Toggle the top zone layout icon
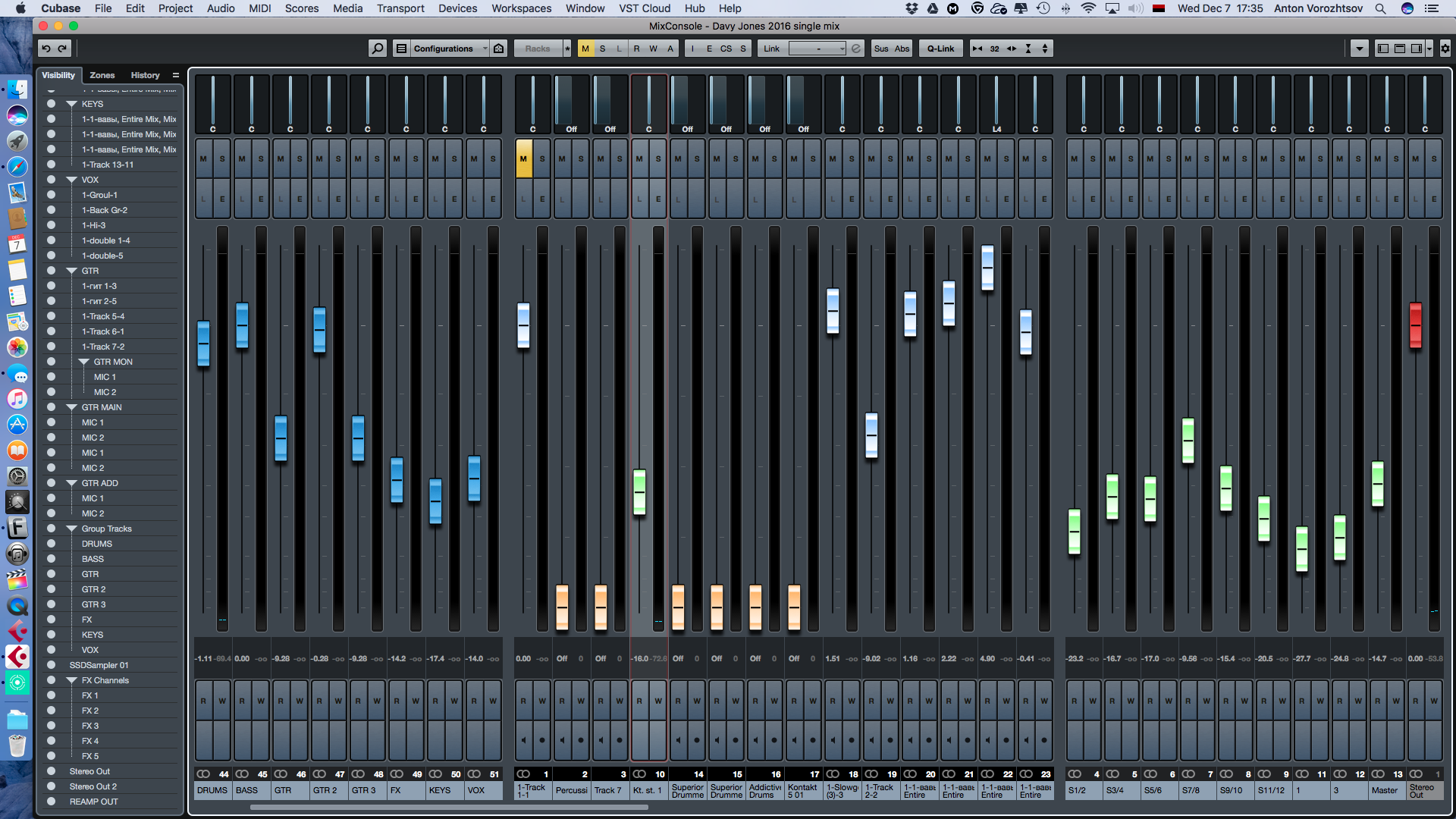The width and height of the screenshot is (1456, 819). (1400, 49)
